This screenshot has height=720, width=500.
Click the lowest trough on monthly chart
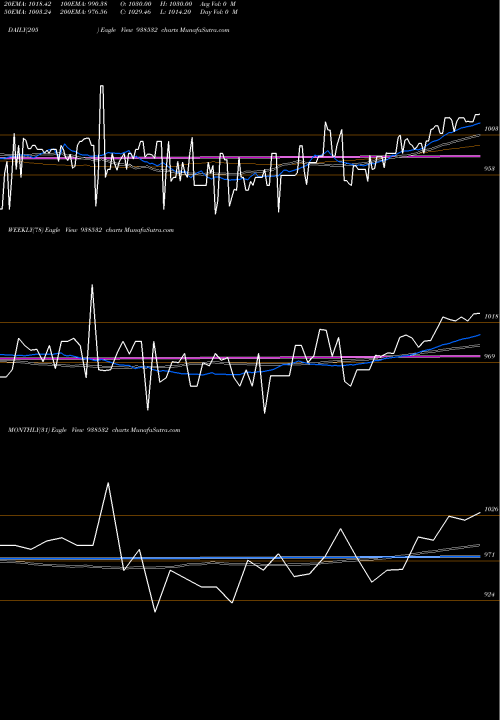[x=155, y=612]
